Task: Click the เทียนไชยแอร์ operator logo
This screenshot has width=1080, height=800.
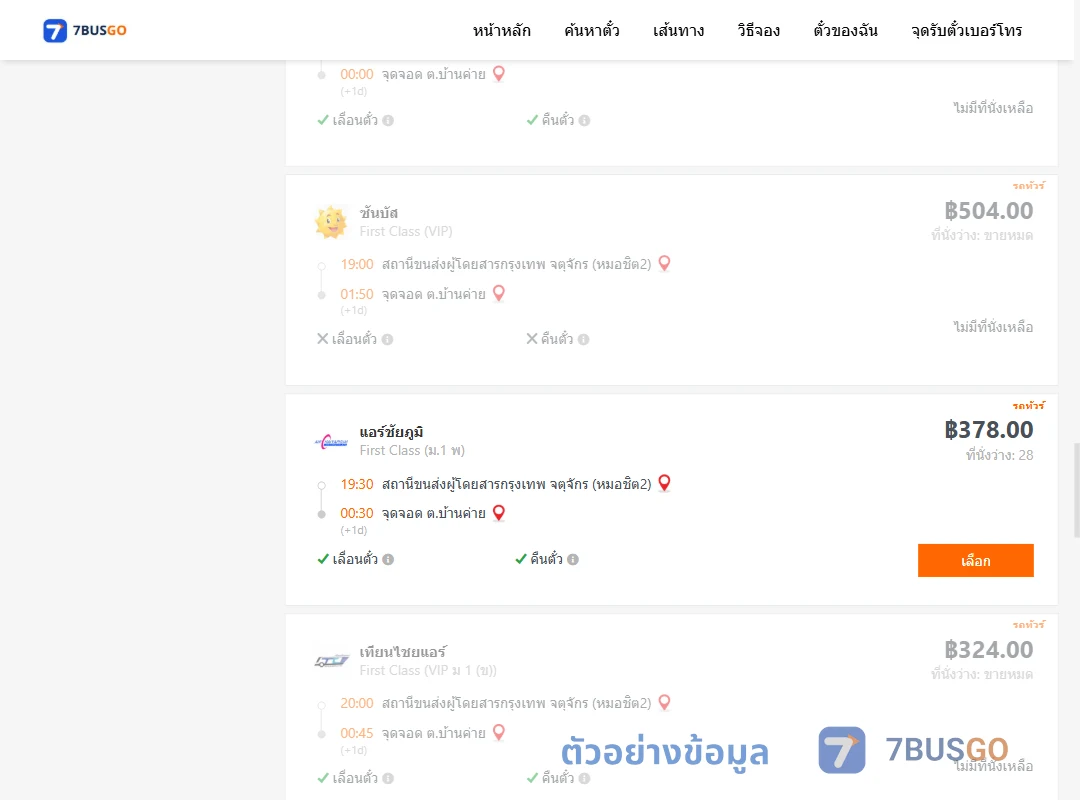Action: click(x=331, y=661)
